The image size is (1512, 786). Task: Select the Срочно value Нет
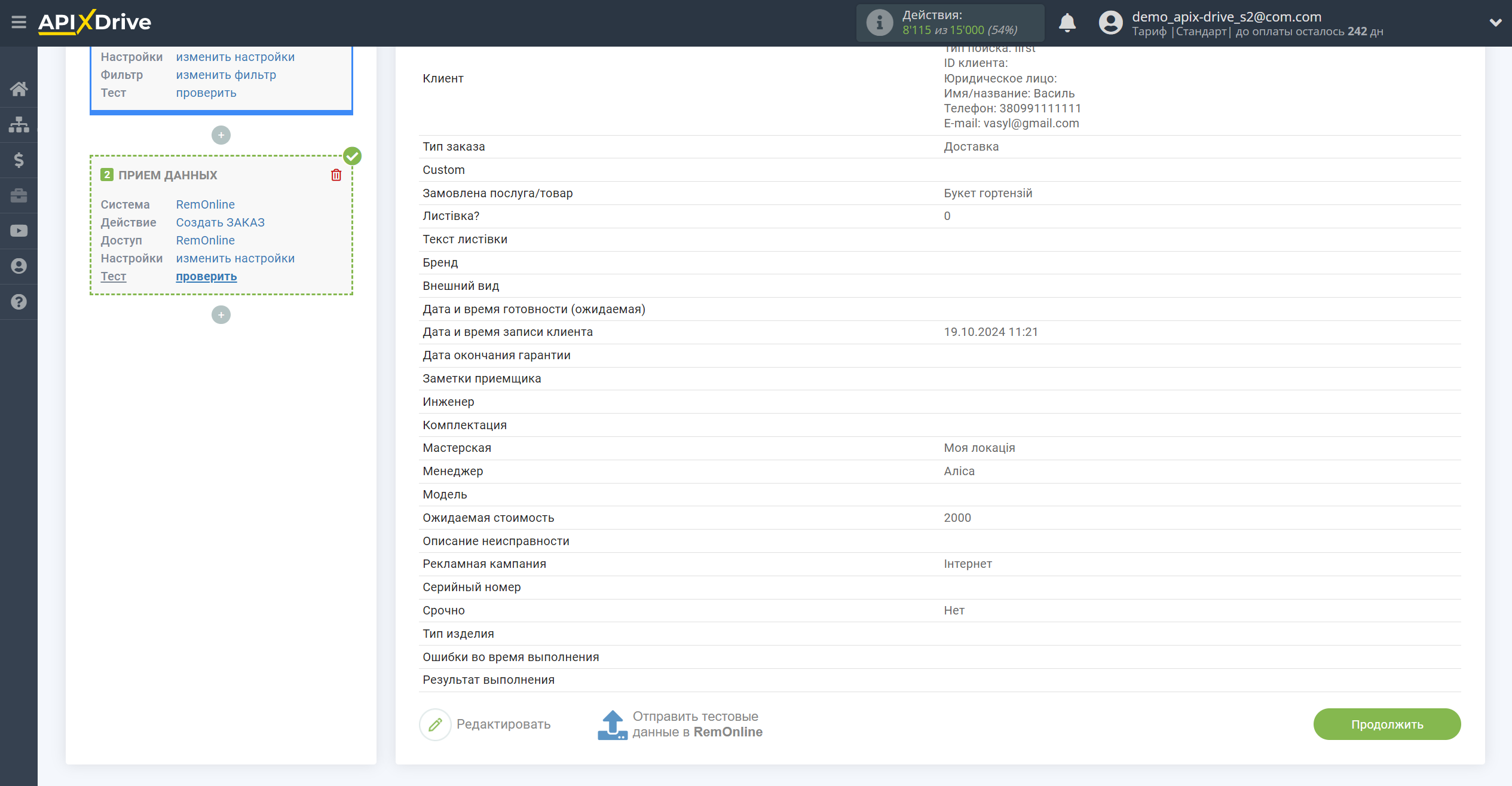pos(954,610)
